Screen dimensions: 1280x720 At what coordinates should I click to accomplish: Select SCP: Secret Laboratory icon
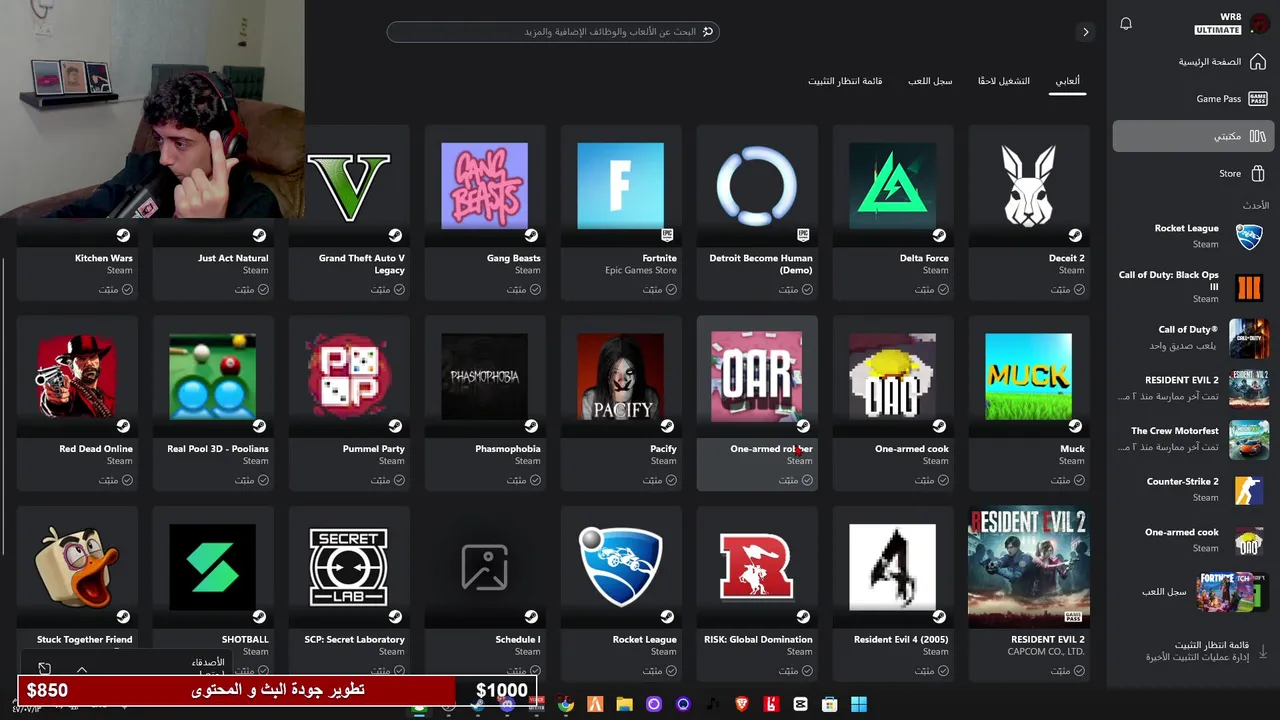click(x=348, y=567)
